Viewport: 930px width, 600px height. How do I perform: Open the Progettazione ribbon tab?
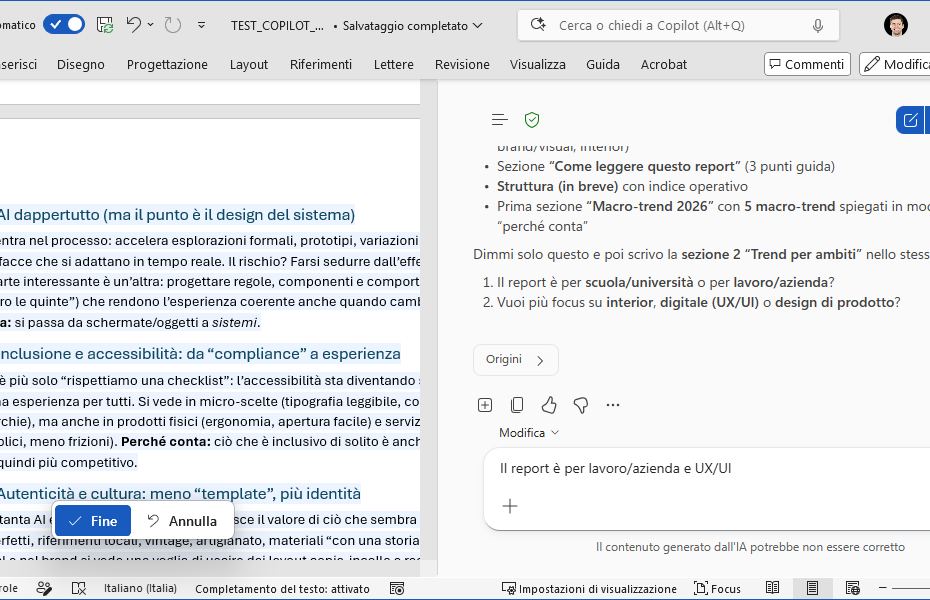coord(167,64)
